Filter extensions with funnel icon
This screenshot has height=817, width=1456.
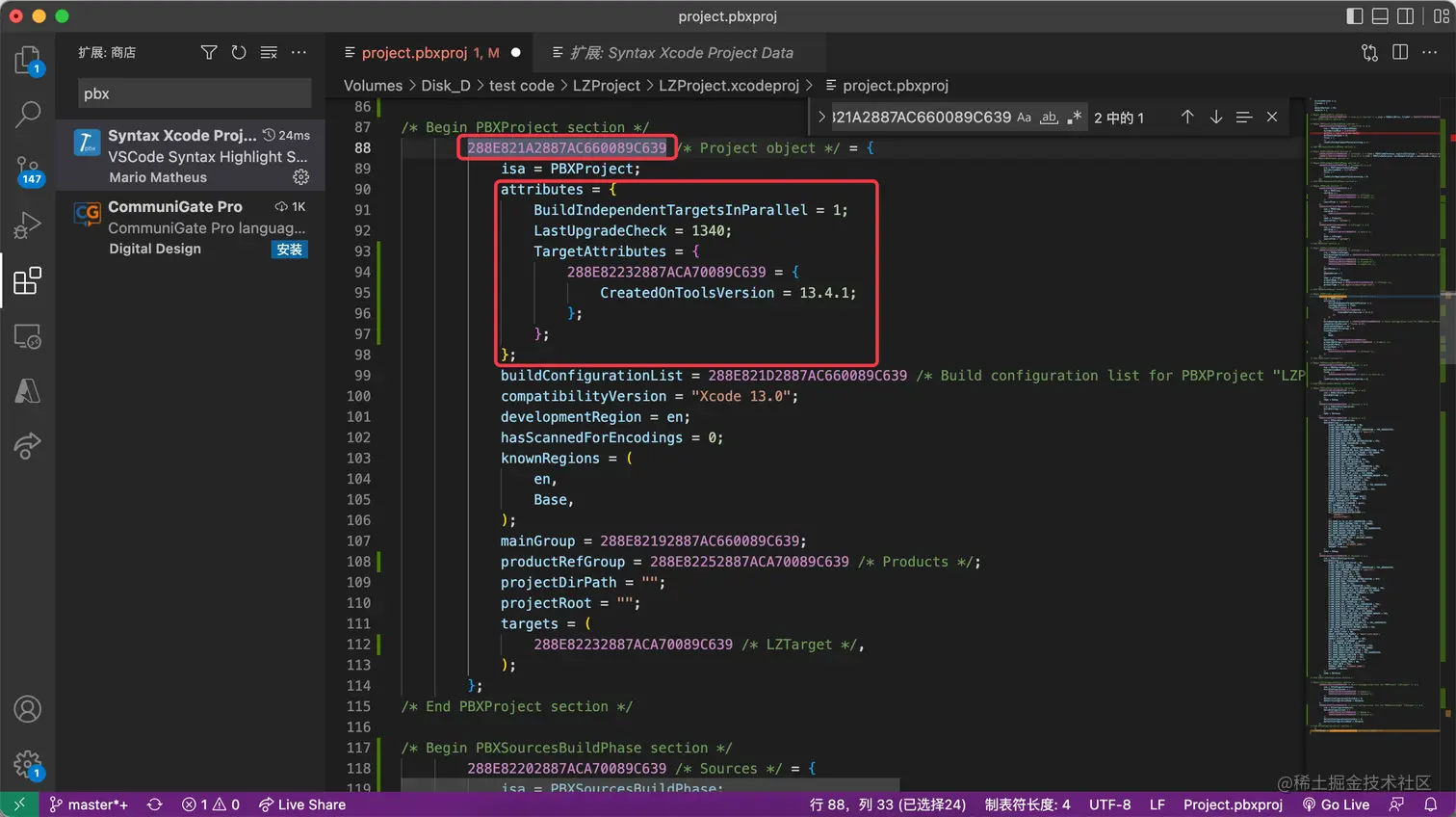[x=209, y=52]
